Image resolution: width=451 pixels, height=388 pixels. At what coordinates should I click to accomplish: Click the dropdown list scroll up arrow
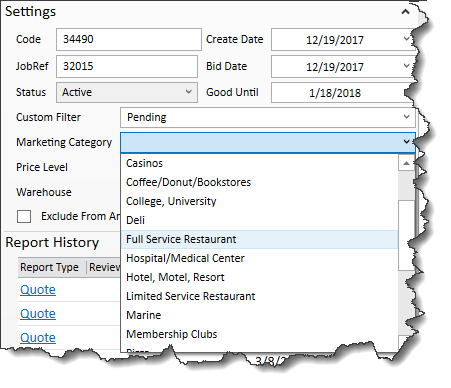406,163
